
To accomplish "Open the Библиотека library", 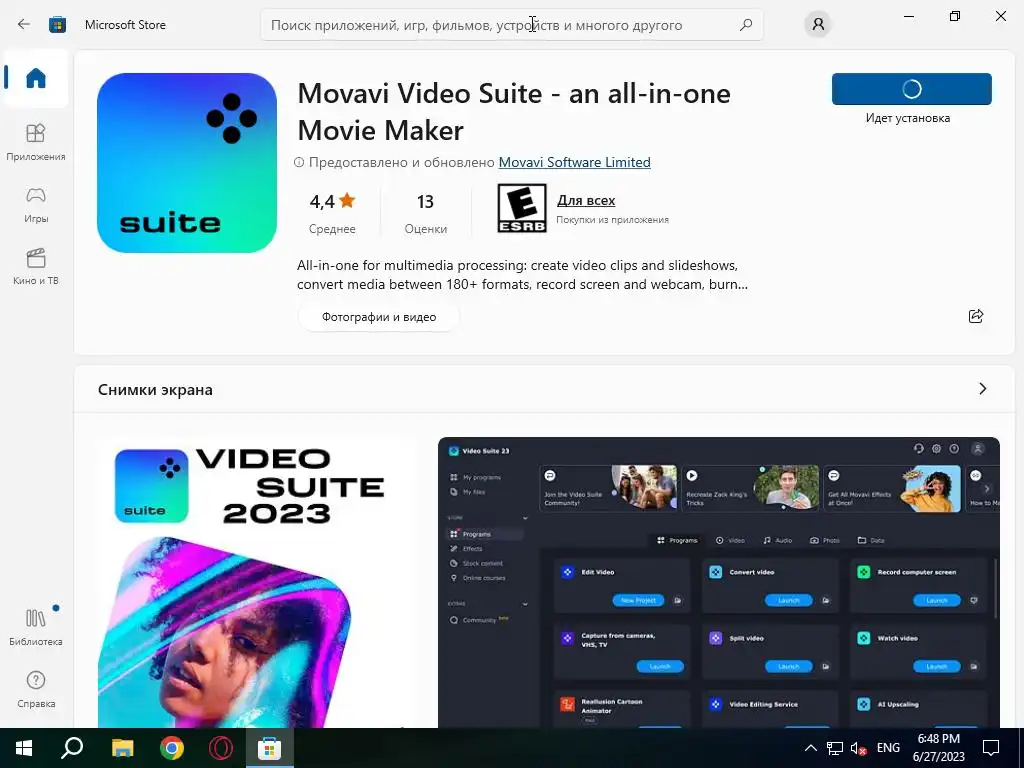I will tap(35, 627).
